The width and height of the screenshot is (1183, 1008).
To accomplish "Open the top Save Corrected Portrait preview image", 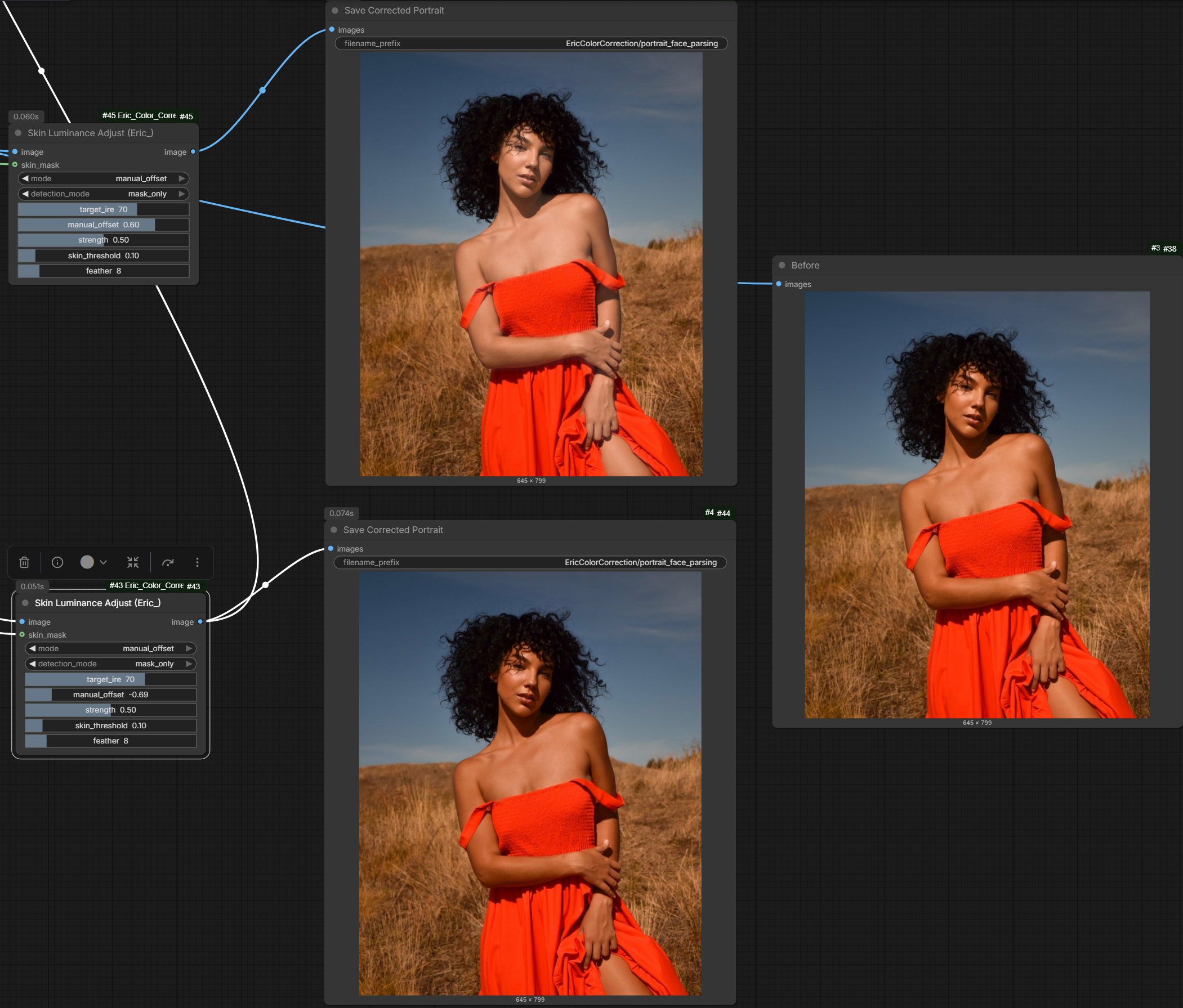I will click(x=531, y=265).
